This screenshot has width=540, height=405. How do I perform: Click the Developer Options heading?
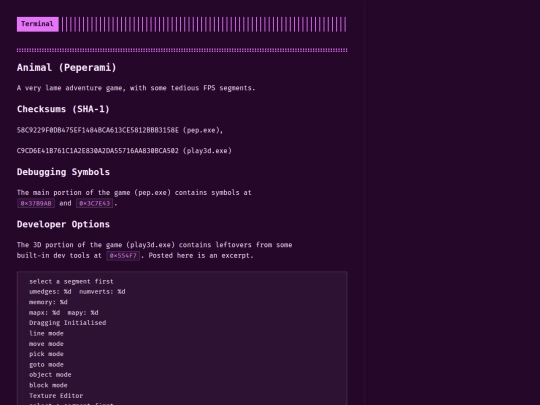pos(63,224)
